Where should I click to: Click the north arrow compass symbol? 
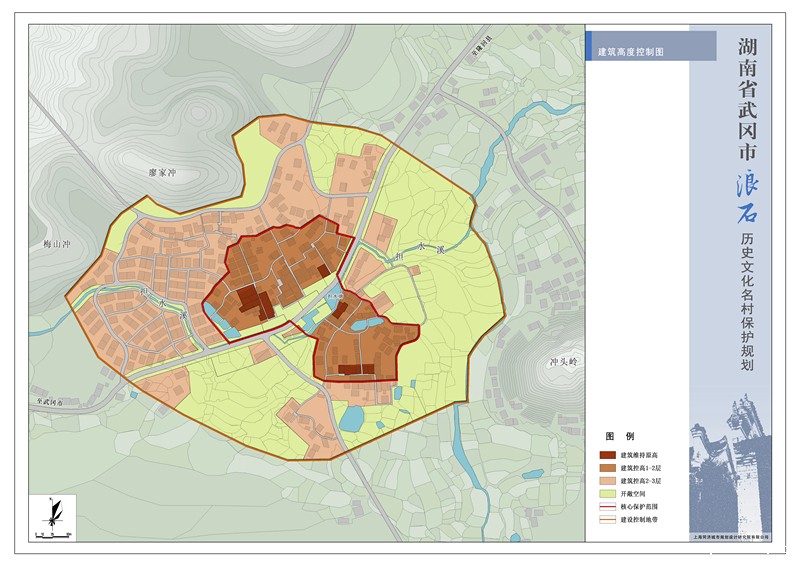pos(52,513)
